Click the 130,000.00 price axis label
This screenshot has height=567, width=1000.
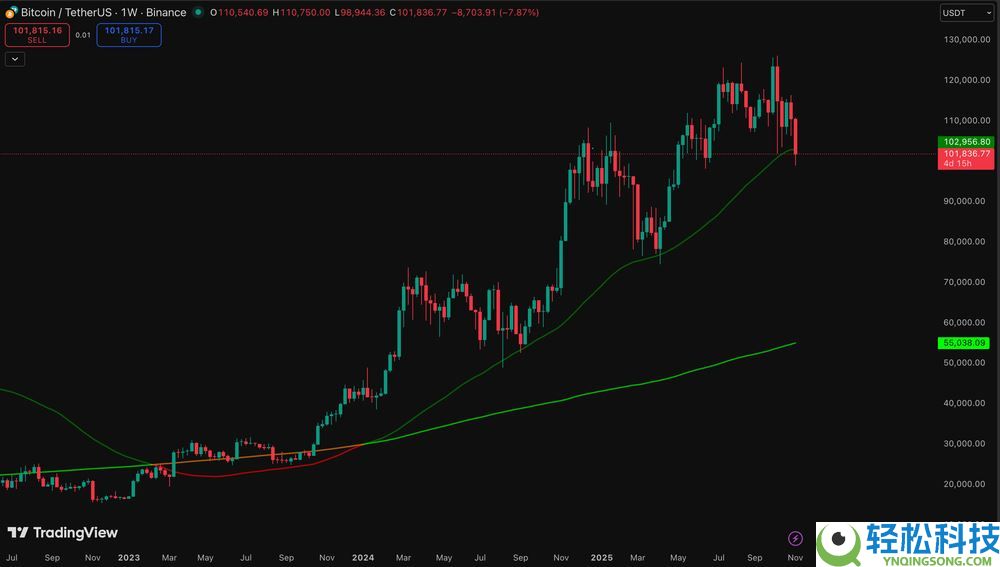pos(967,40)
